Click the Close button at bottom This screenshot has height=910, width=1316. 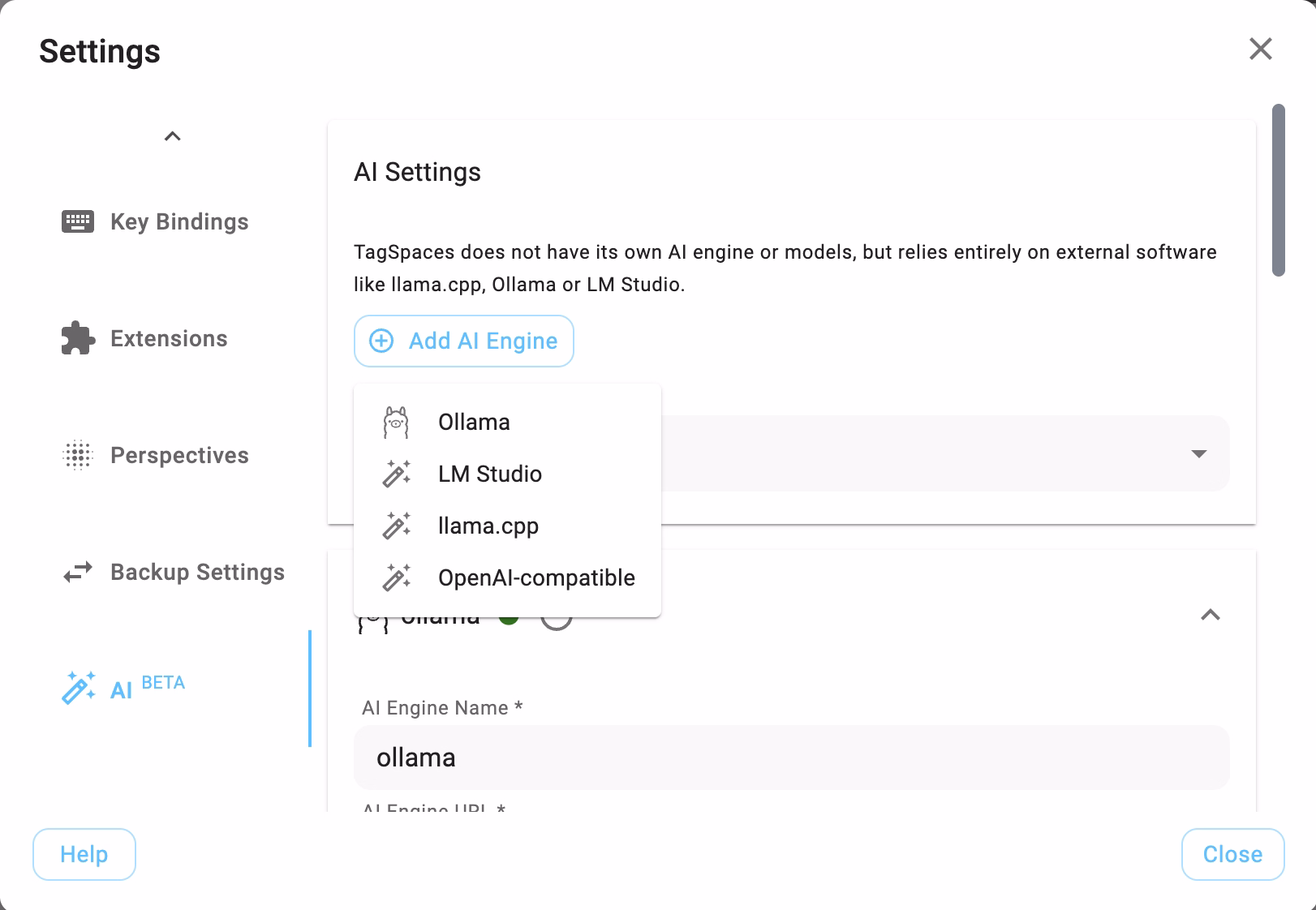(1232, 854)
